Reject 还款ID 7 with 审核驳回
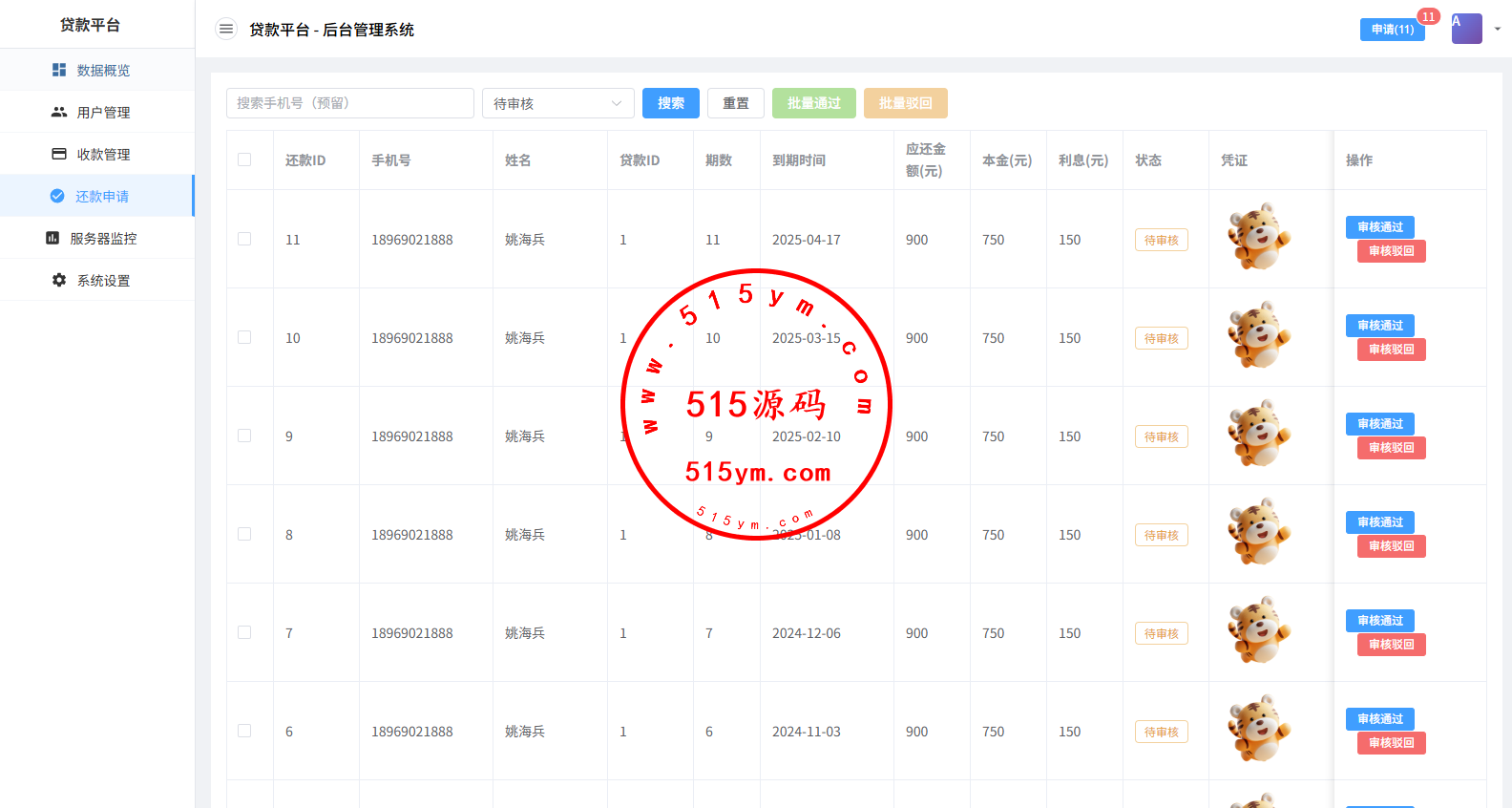This screenshot has height=808, width=1512. pos(1391,645)
